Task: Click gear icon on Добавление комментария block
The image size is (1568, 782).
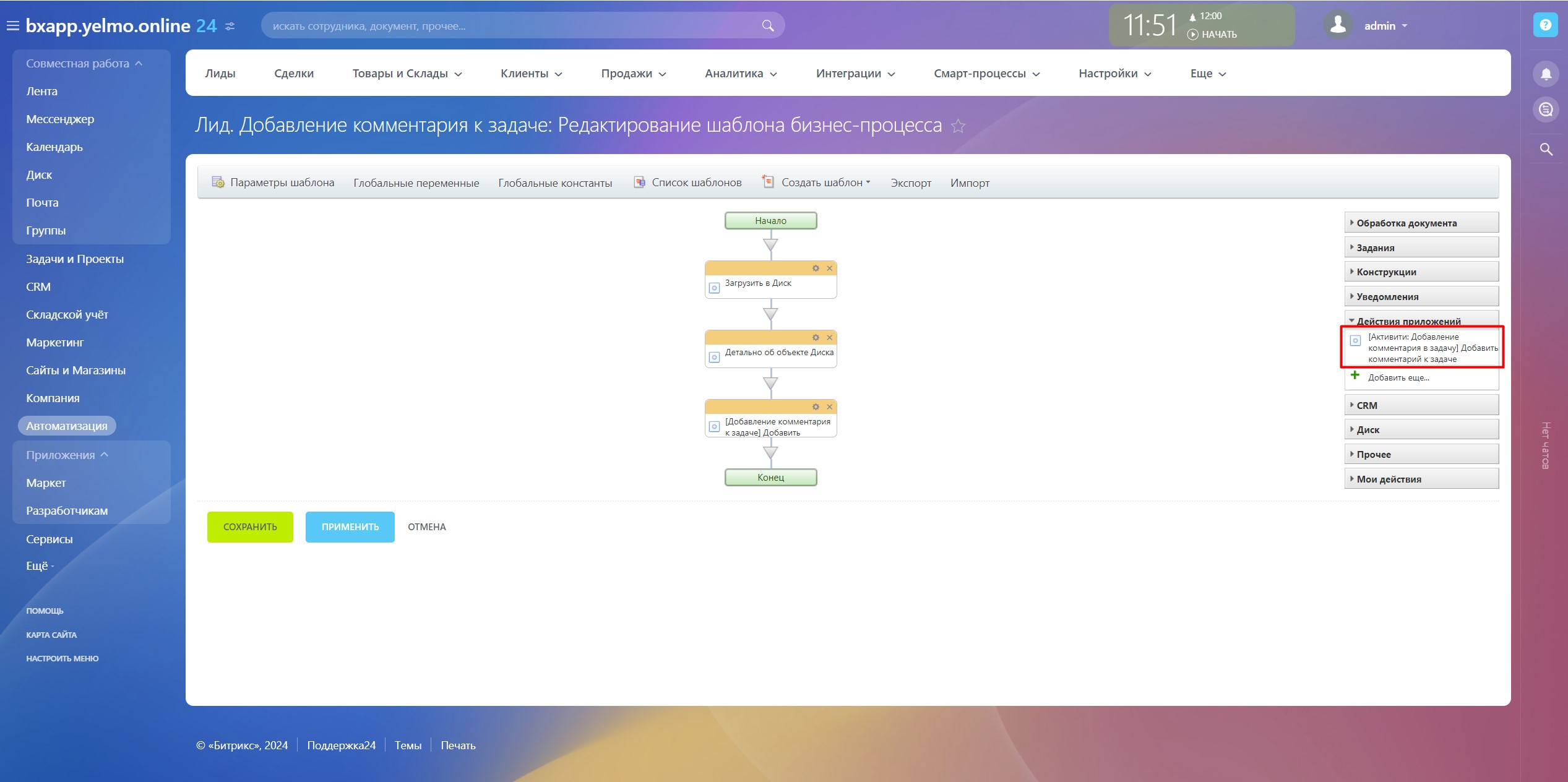Action: 816,407
